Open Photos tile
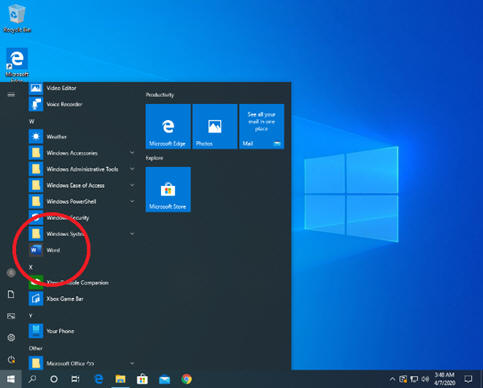 point(215,126)
